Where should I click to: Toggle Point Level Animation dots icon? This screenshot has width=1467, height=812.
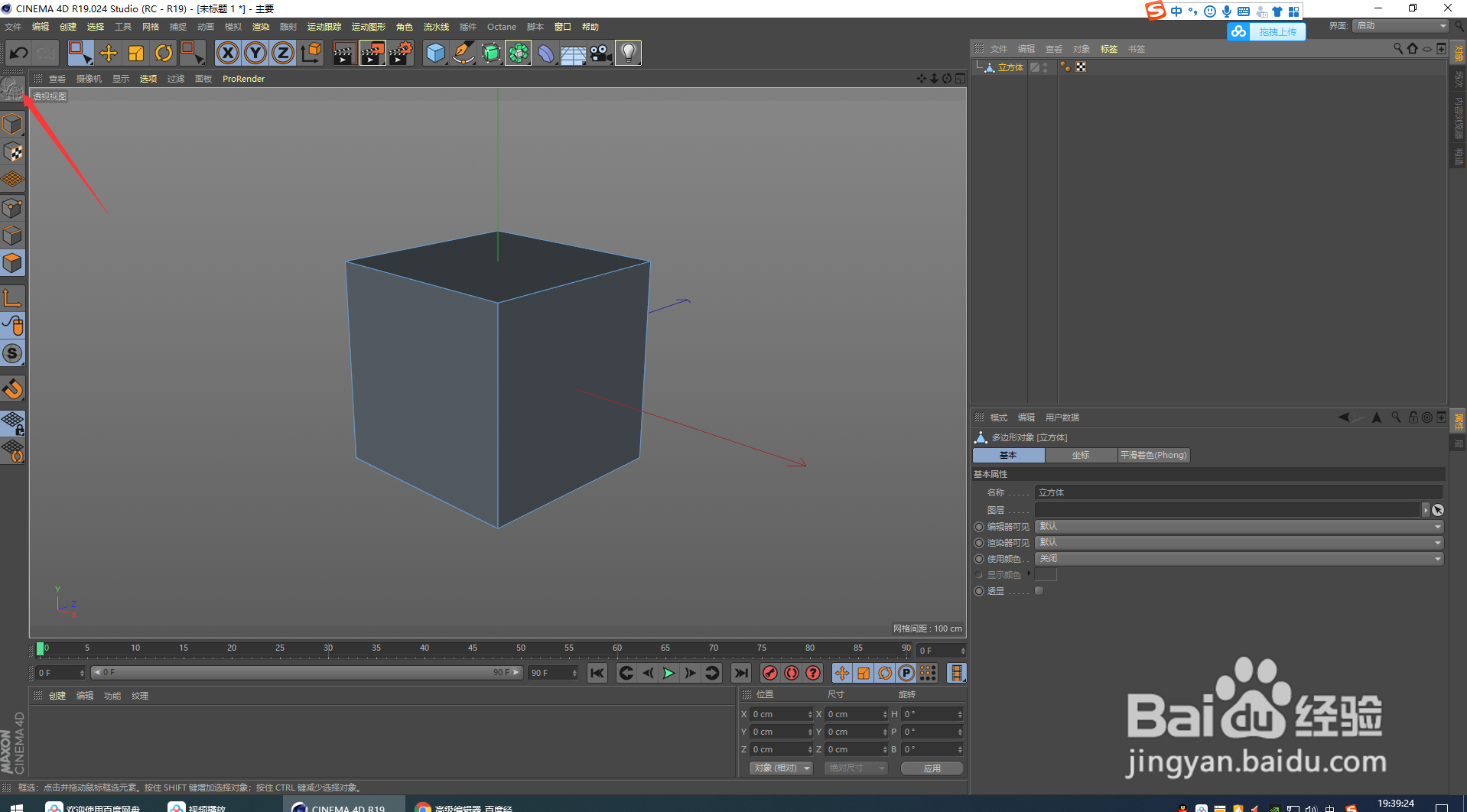928,673
